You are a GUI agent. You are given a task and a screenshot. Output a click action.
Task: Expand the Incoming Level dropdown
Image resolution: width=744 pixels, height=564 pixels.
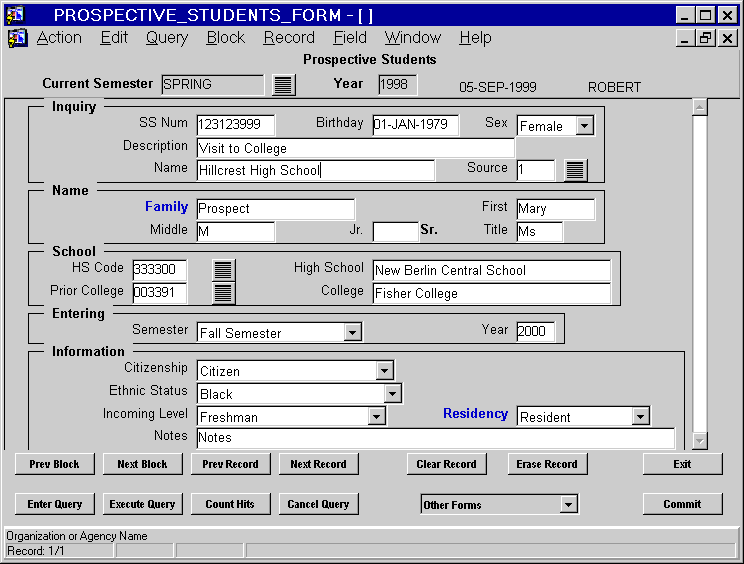coord(376,416)
